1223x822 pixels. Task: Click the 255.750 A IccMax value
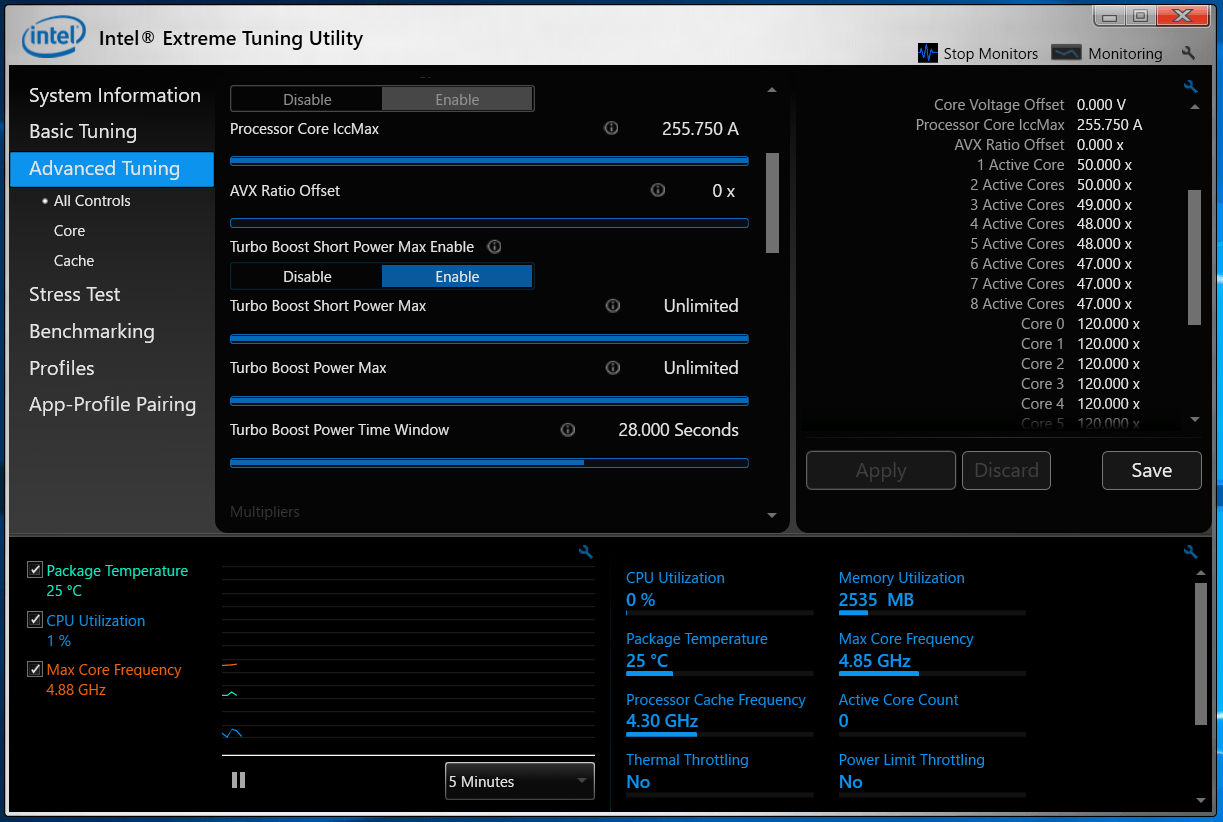700,129
